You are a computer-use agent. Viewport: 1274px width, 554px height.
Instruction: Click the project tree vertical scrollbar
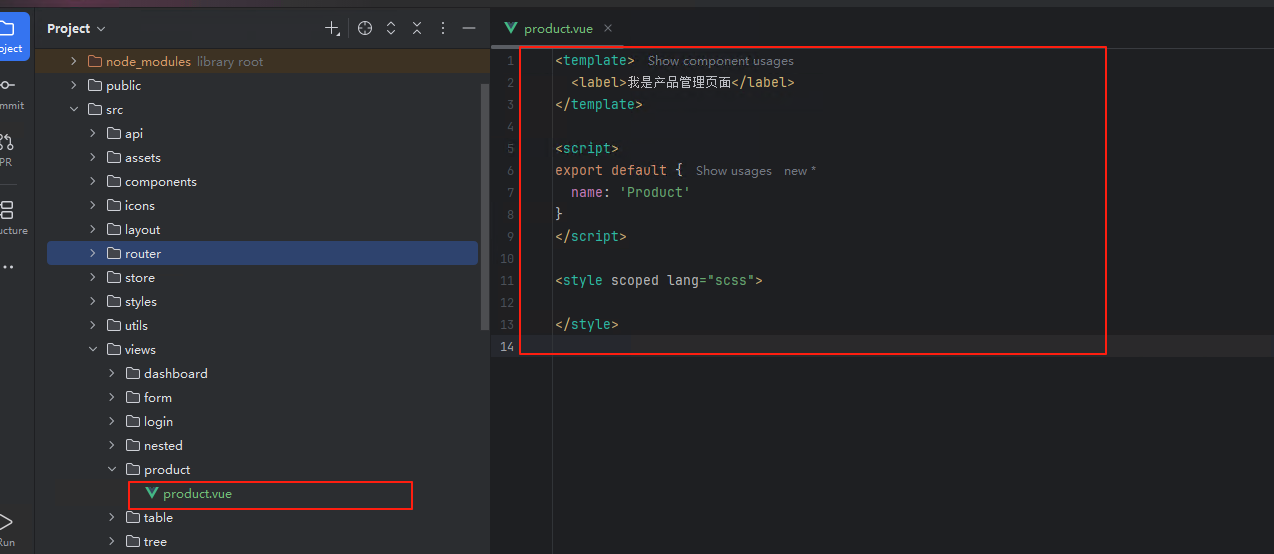point(485,207)
